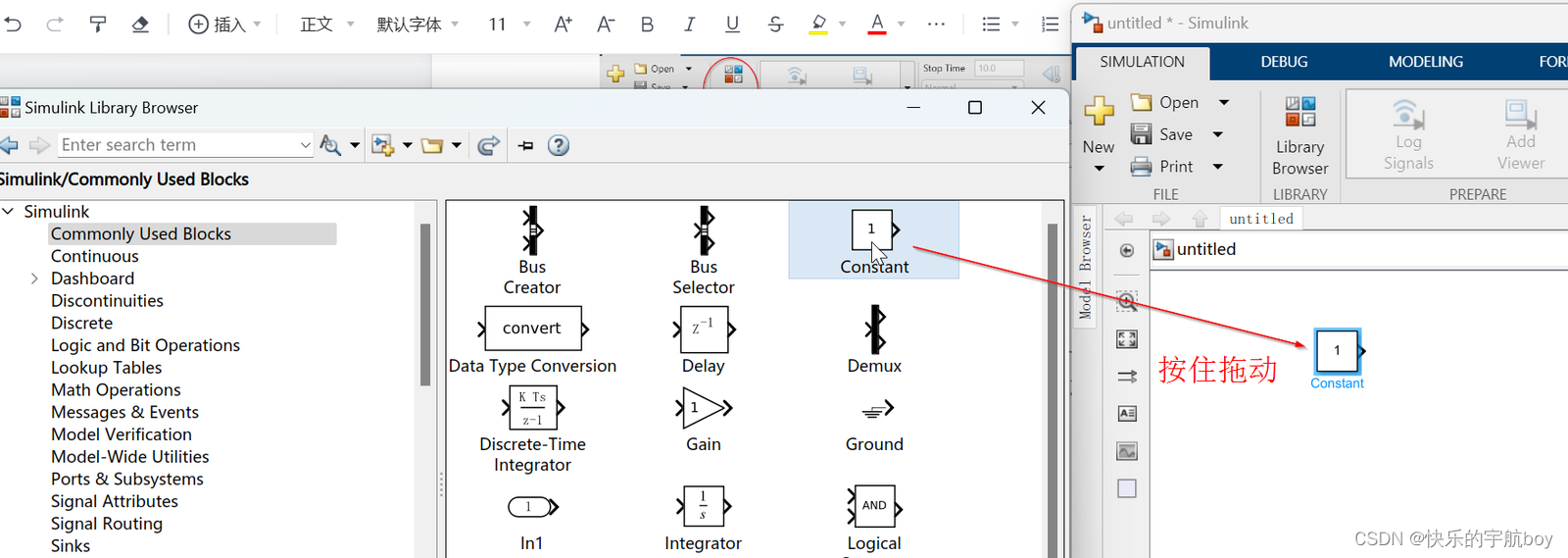Open the font size 11 dropdown
The image size is (1568, 558).
click(x=509, y=24)
